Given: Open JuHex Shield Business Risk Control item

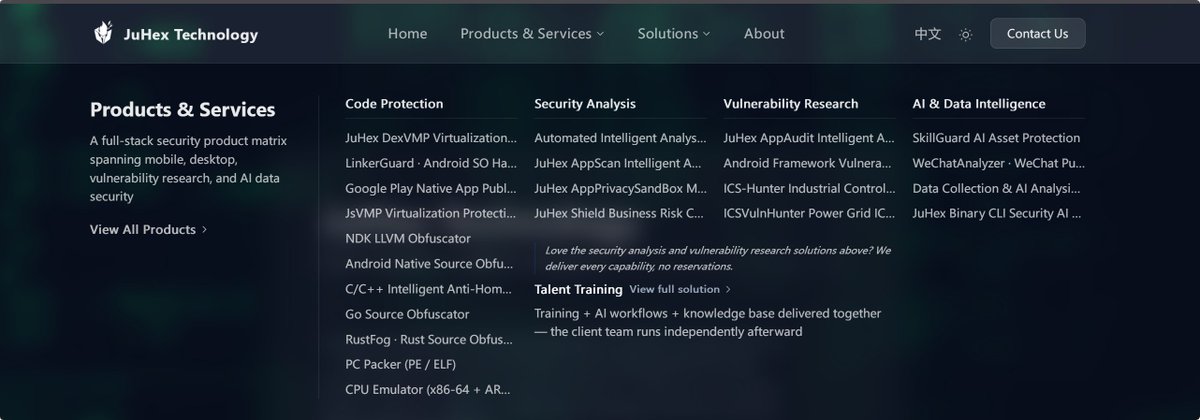Looking at the screenshot, I should tap(619, 213).
